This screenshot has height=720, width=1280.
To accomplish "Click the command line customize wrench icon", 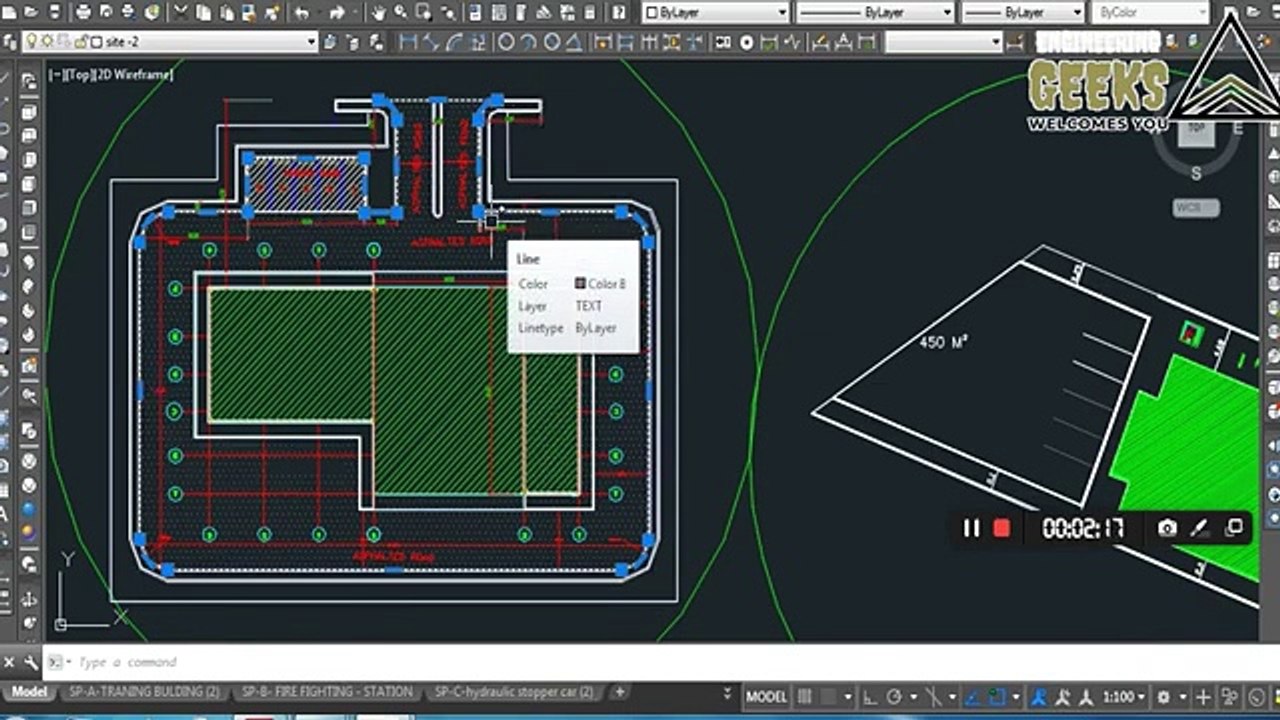I will click(31, 662).
